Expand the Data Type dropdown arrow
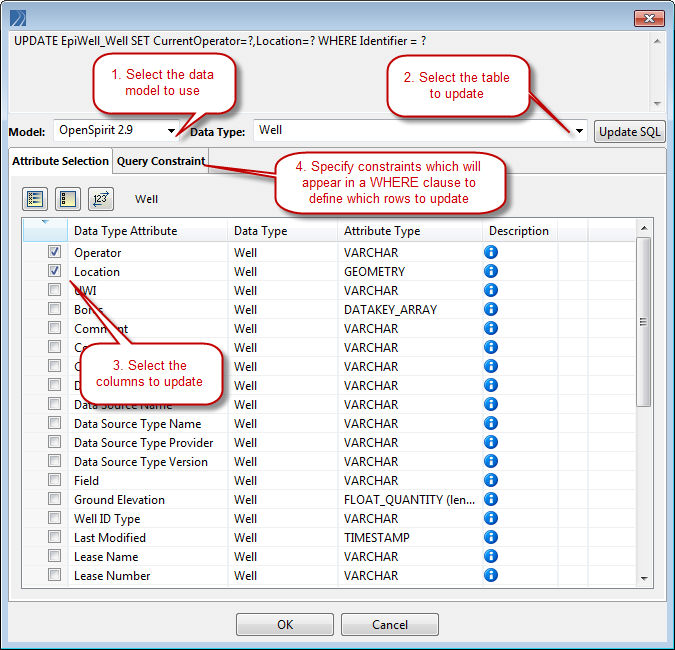This screenshot has height=650, width=675. [x=579, y=131]
